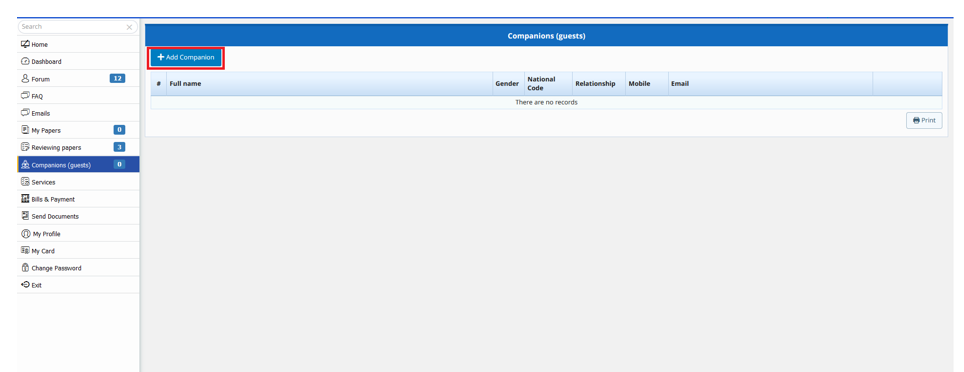Viewport: 964px width, 372px height.
Task: Open the Forum menu entry
Action: [78, 79]
